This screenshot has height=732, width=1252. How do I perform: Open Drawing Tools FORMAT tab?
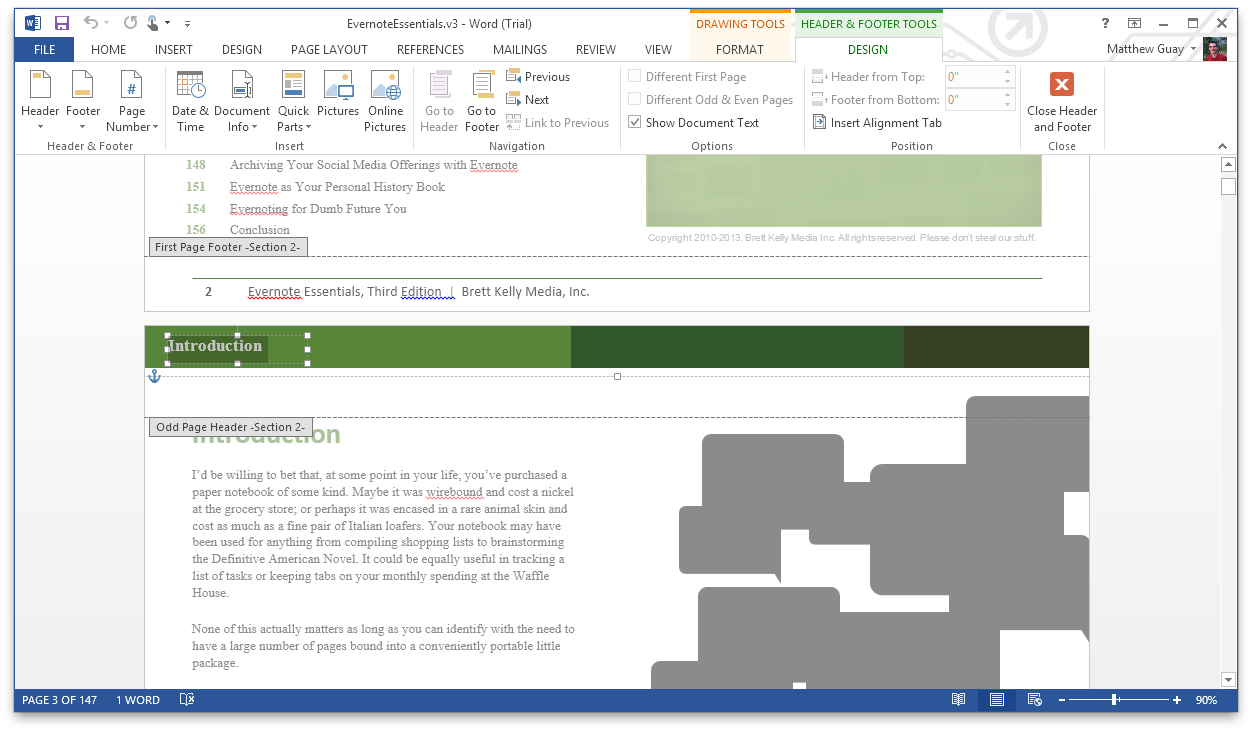740,49
